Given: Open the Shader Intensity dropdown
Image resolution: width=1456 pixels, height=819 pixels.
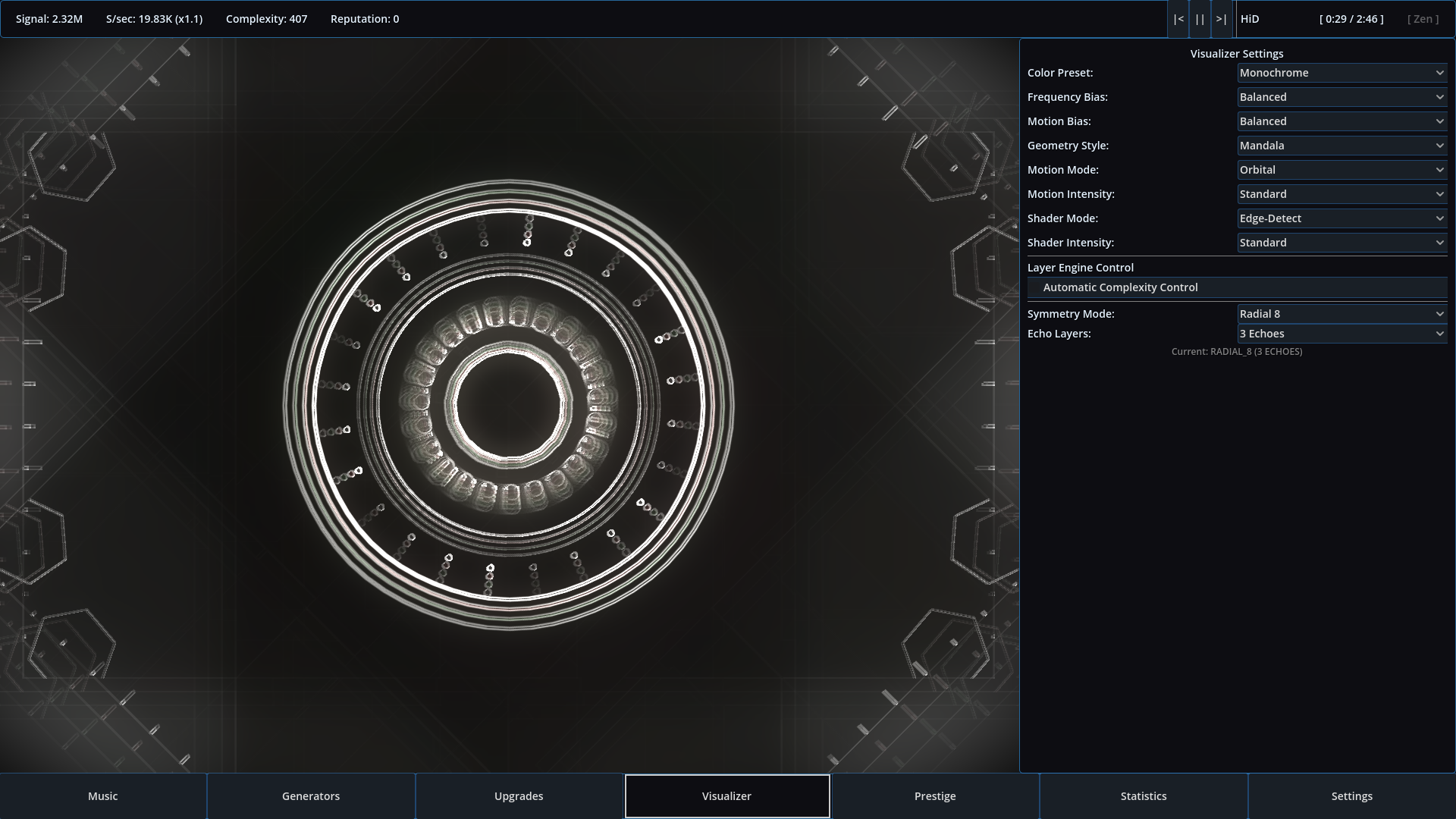Looking at the screenshot, I should [x=1342, y=243].
